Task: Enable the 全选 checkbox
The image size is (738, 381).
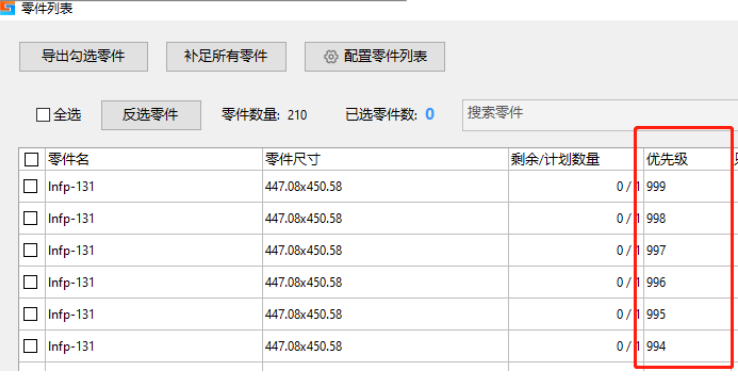Action: (x=43, y=115)
